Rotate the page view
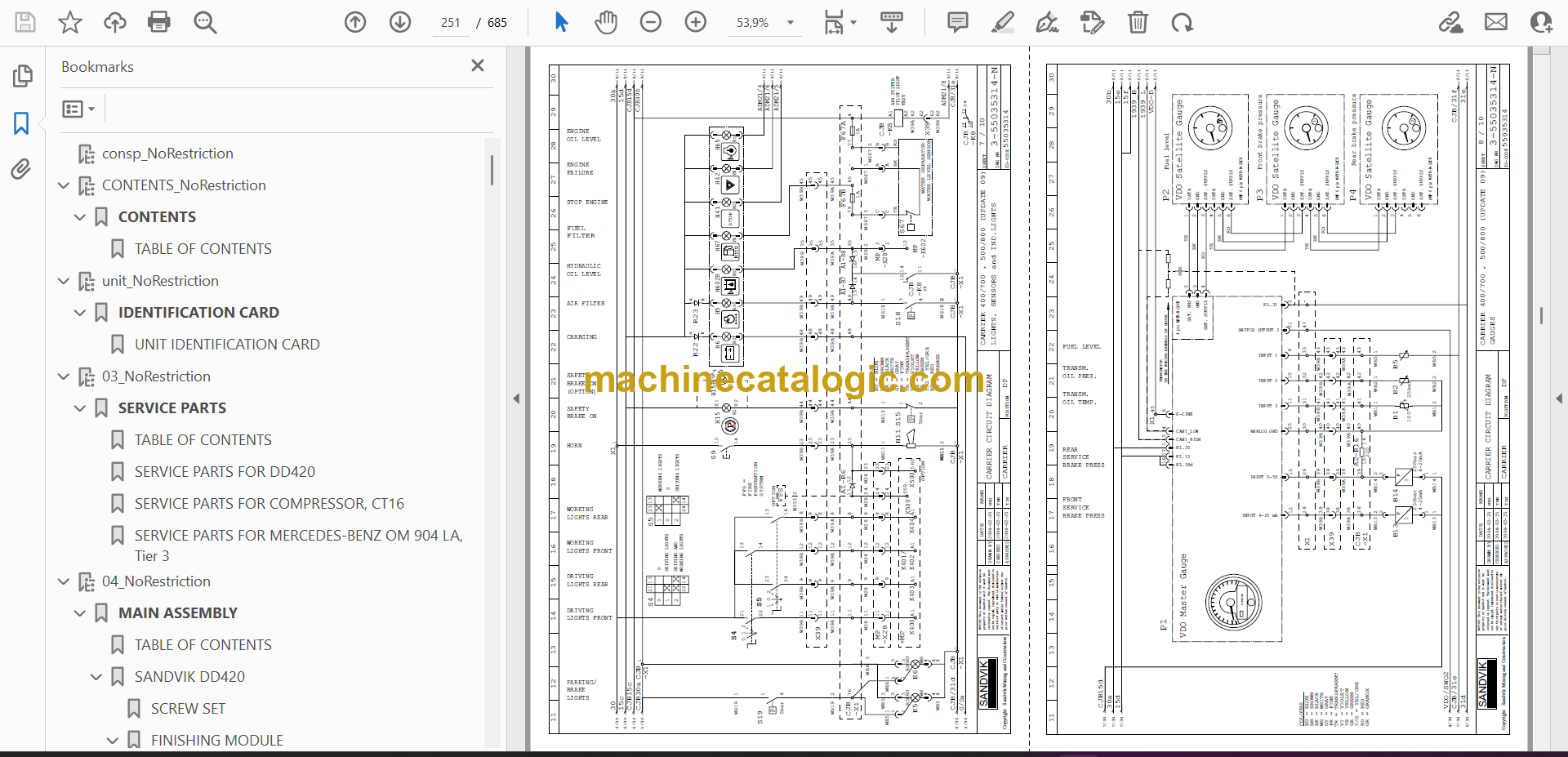Viewport: 1568px width, 757px height. tap(1182, 22)
